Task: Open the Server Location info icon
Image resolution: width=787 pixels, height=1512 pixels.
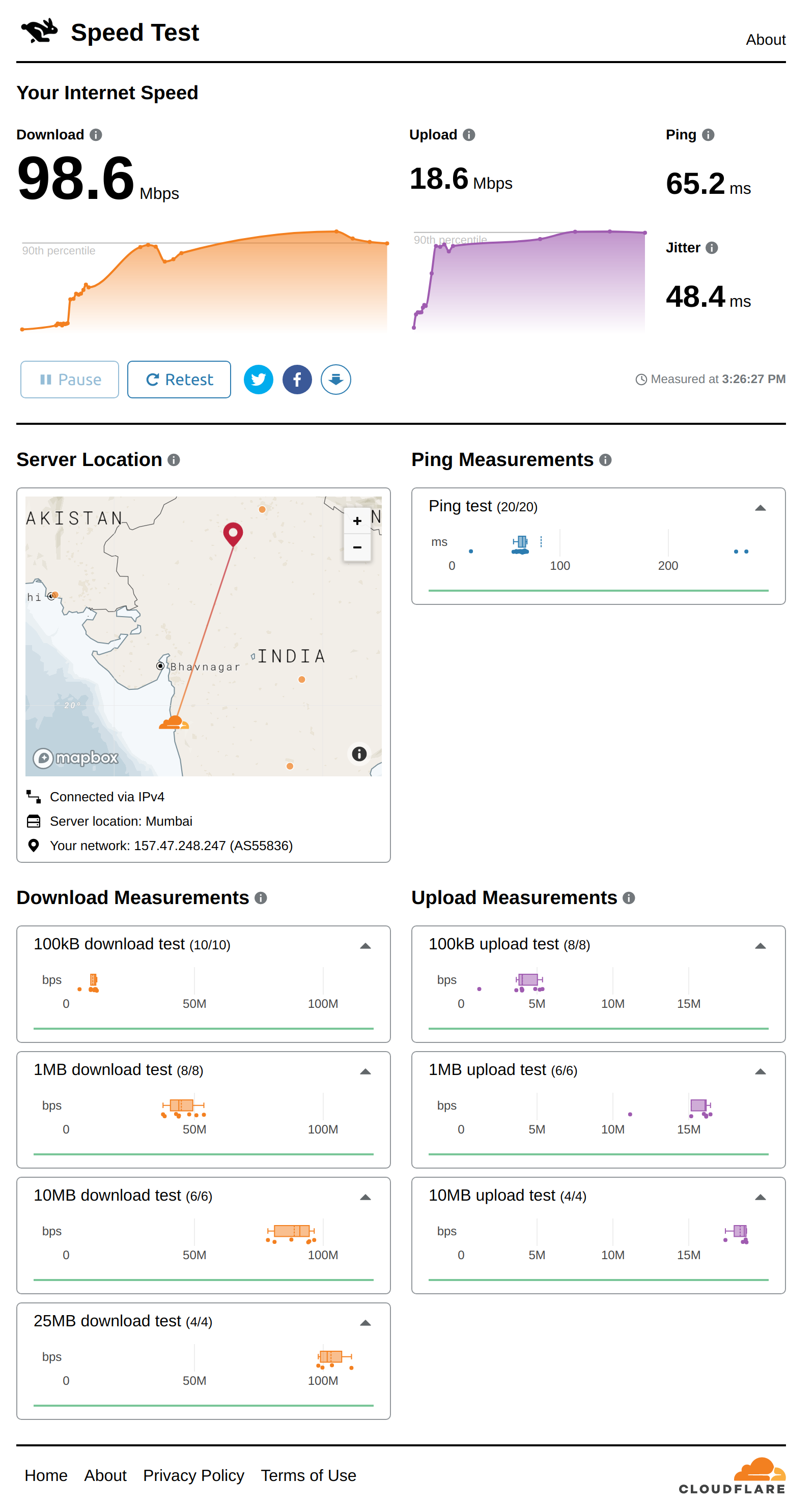Action: tap(174, 460)
